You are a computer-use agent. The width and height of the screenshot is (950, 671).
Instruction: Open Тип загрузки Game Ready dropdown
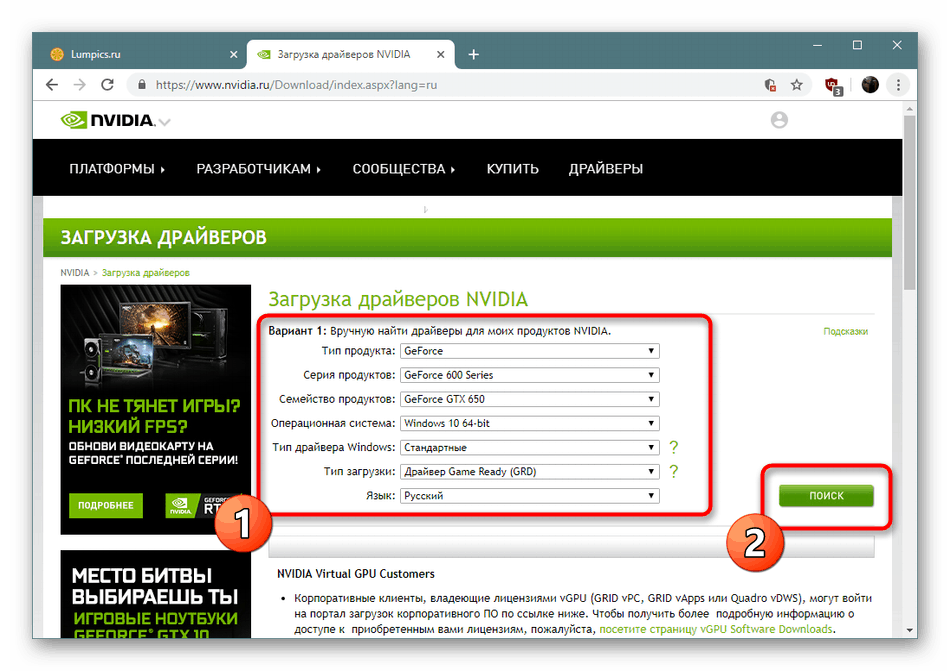click(x=530, y=472)
